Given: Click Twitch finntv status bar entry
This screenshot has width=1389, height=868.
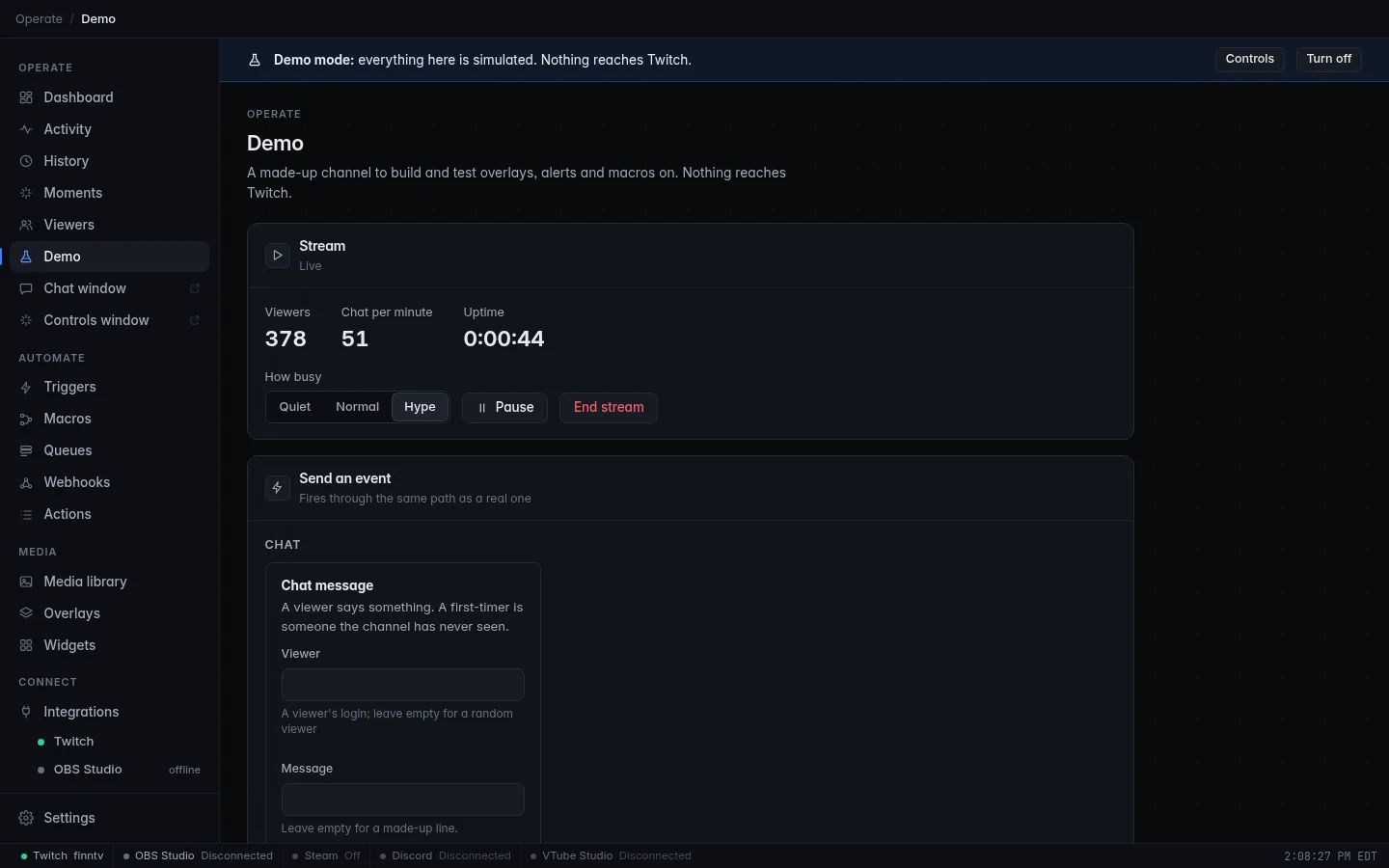Looking at the screenshot, I should [x=62, y=855].
